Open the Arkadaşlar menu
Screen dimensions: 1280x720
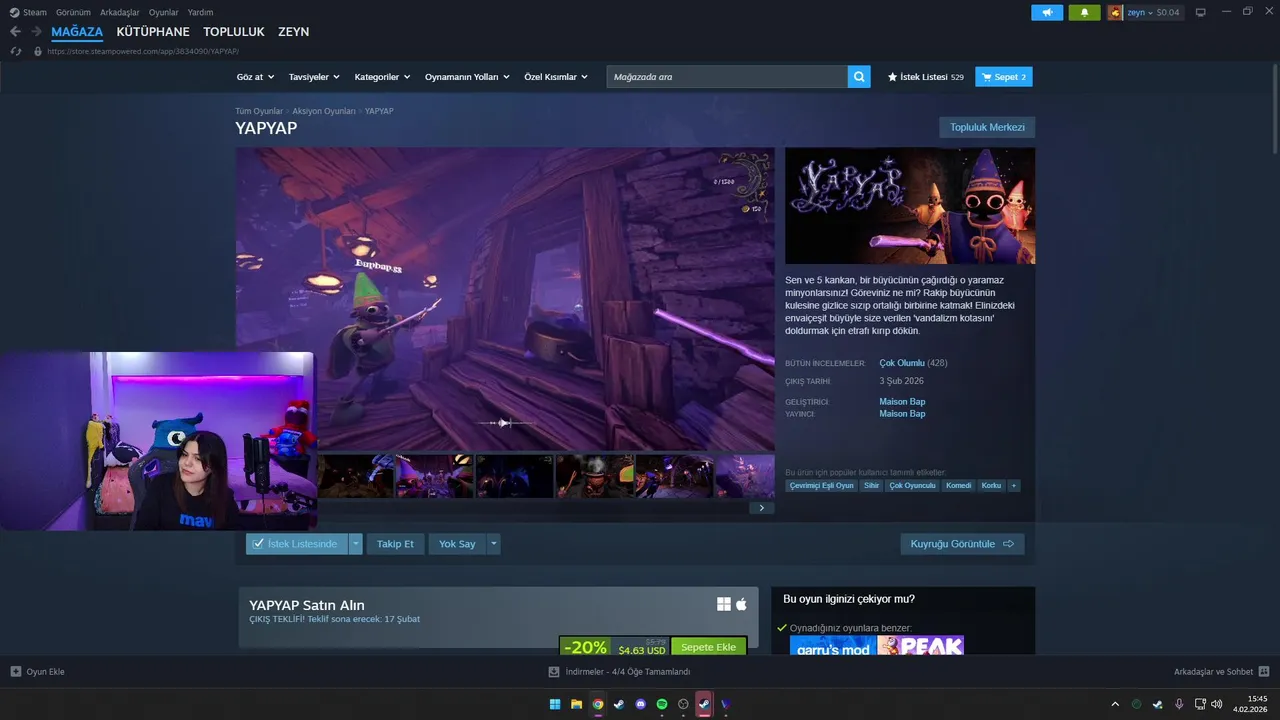[x=120, y=12]
